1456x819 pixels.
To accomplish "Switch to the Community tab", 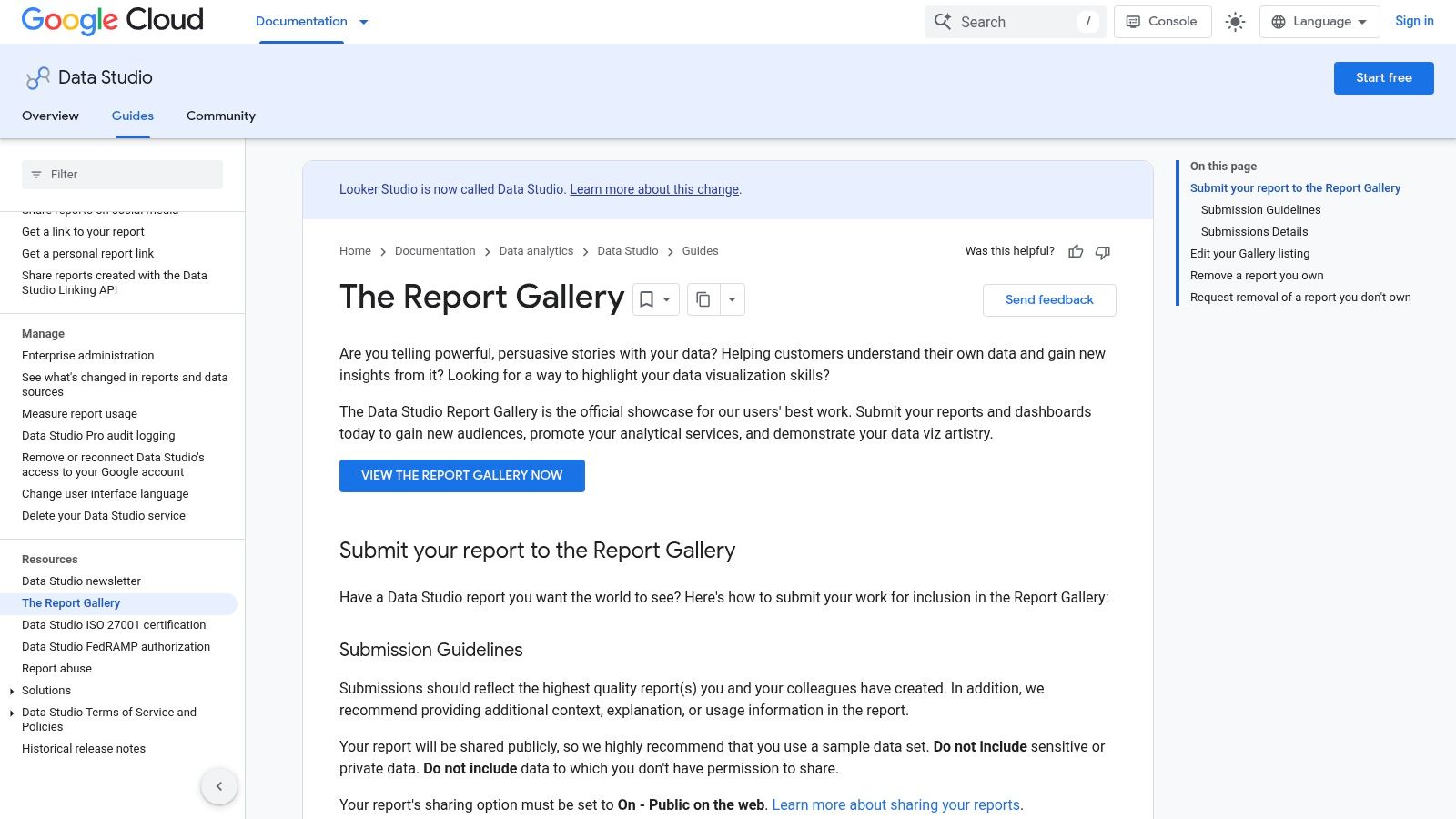I will pos(221,116).
